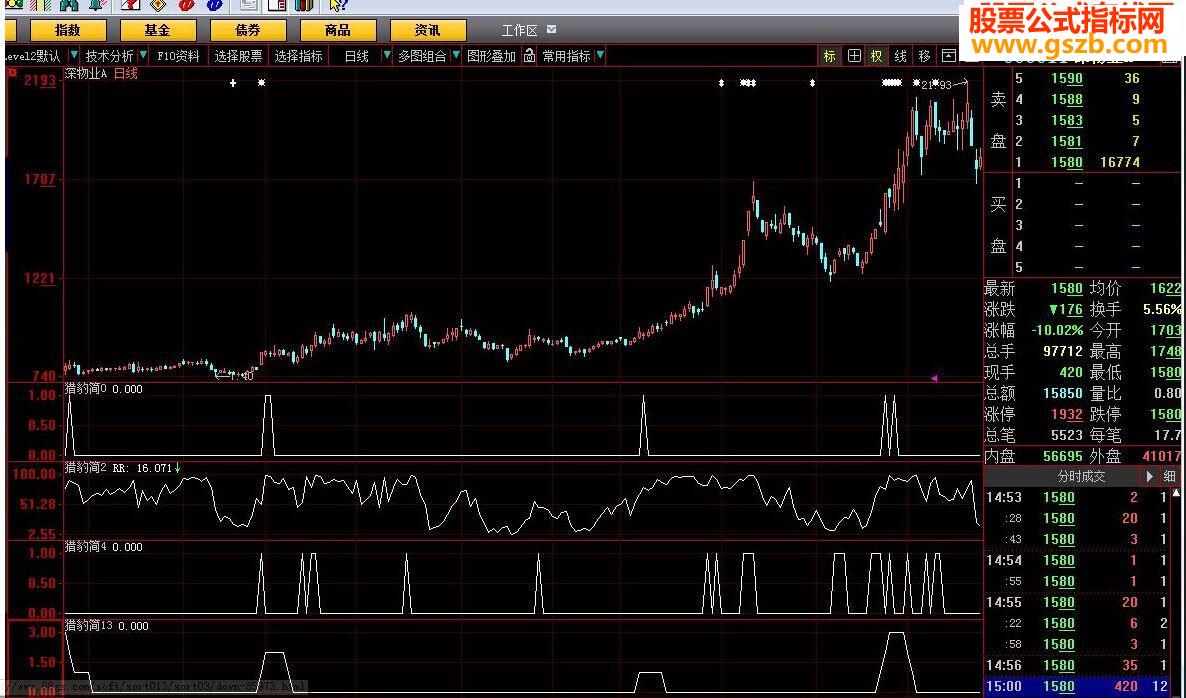Click the 标 annotation toggle icon

click(829, 56)
